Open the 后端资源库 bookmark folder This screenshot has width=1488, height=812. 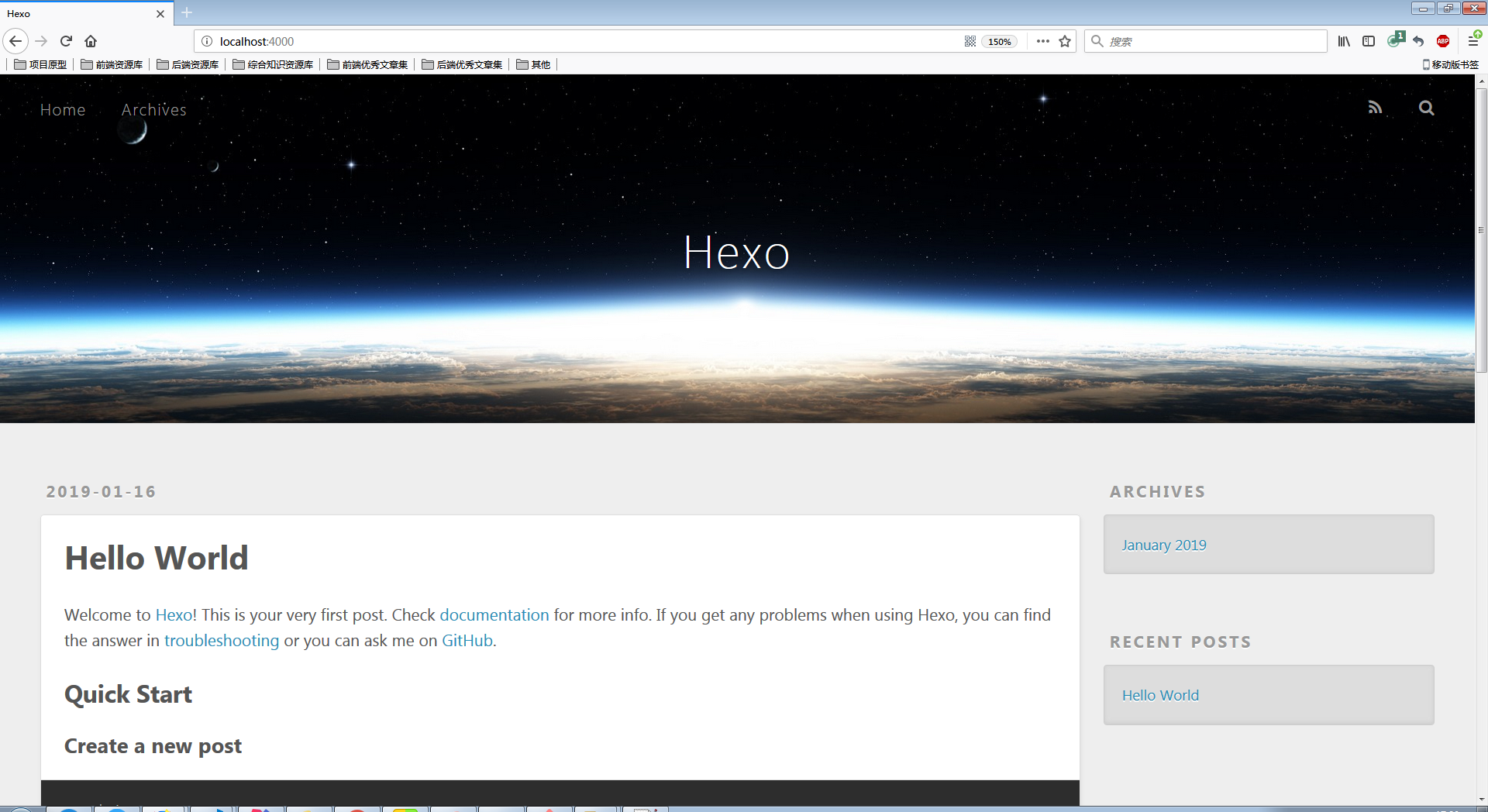[x=188, y=64]
